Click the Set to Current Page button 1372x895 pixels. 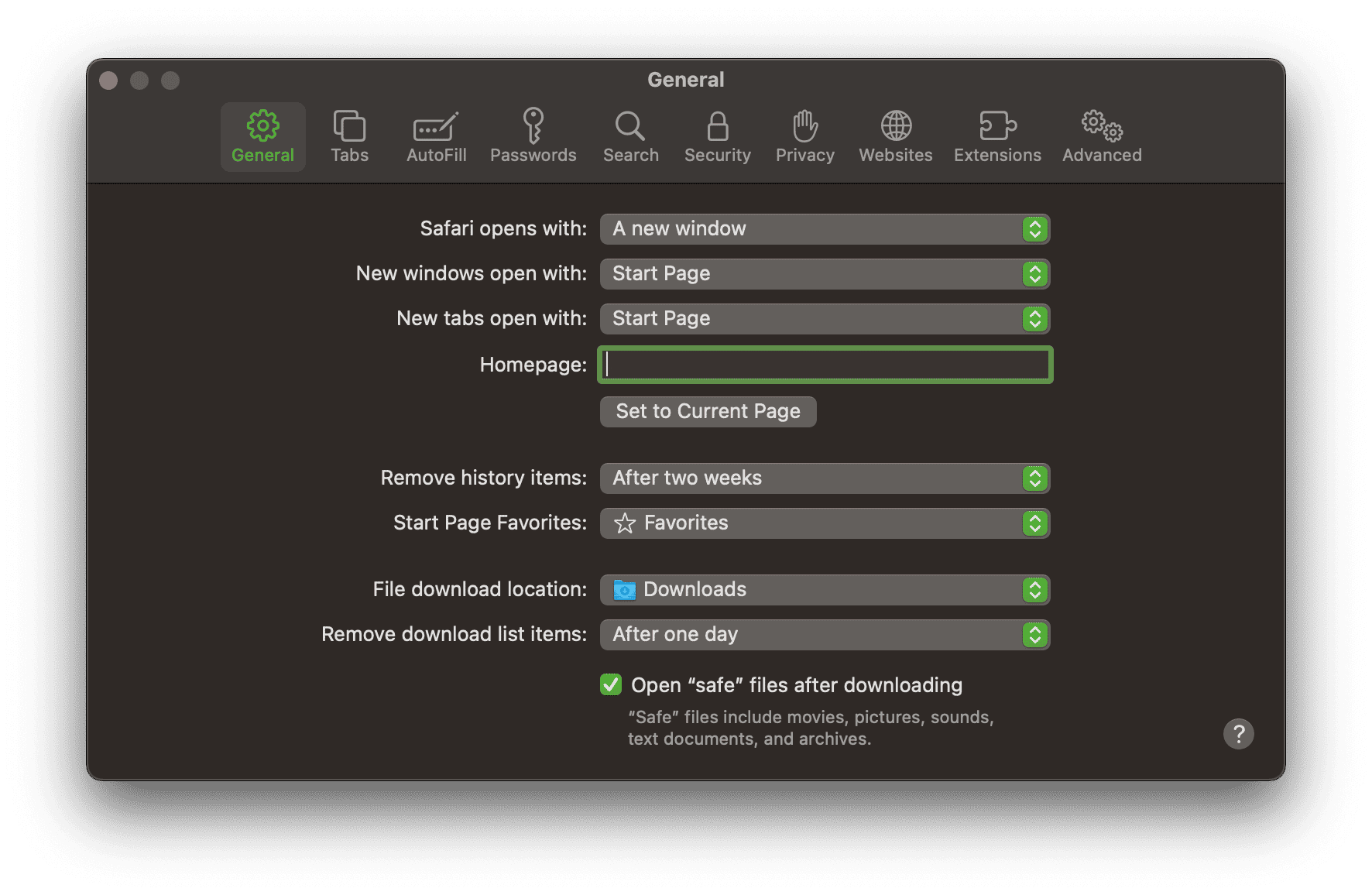708,411
